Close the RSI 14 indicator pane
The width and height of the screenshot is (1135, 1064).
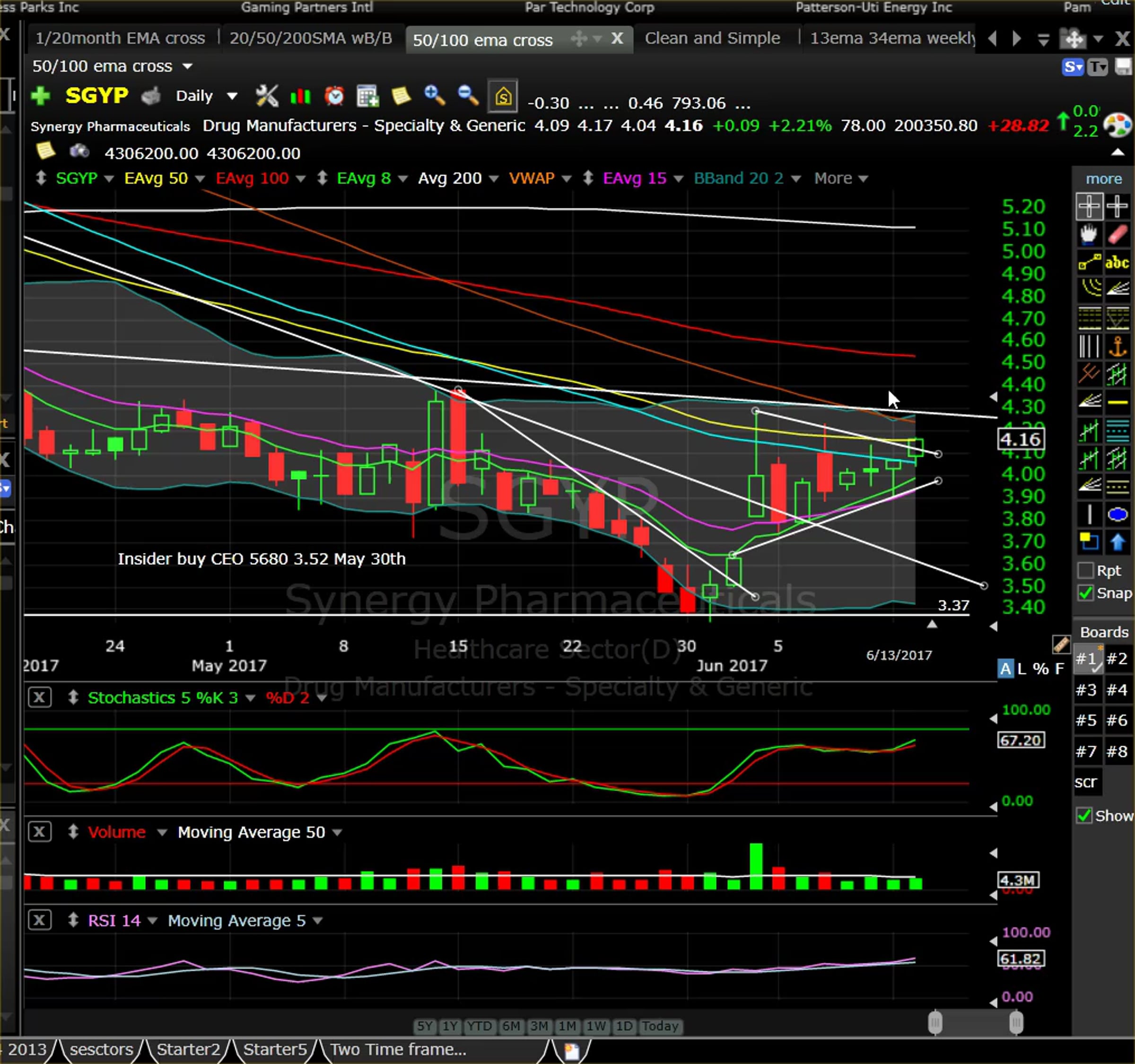39,920
